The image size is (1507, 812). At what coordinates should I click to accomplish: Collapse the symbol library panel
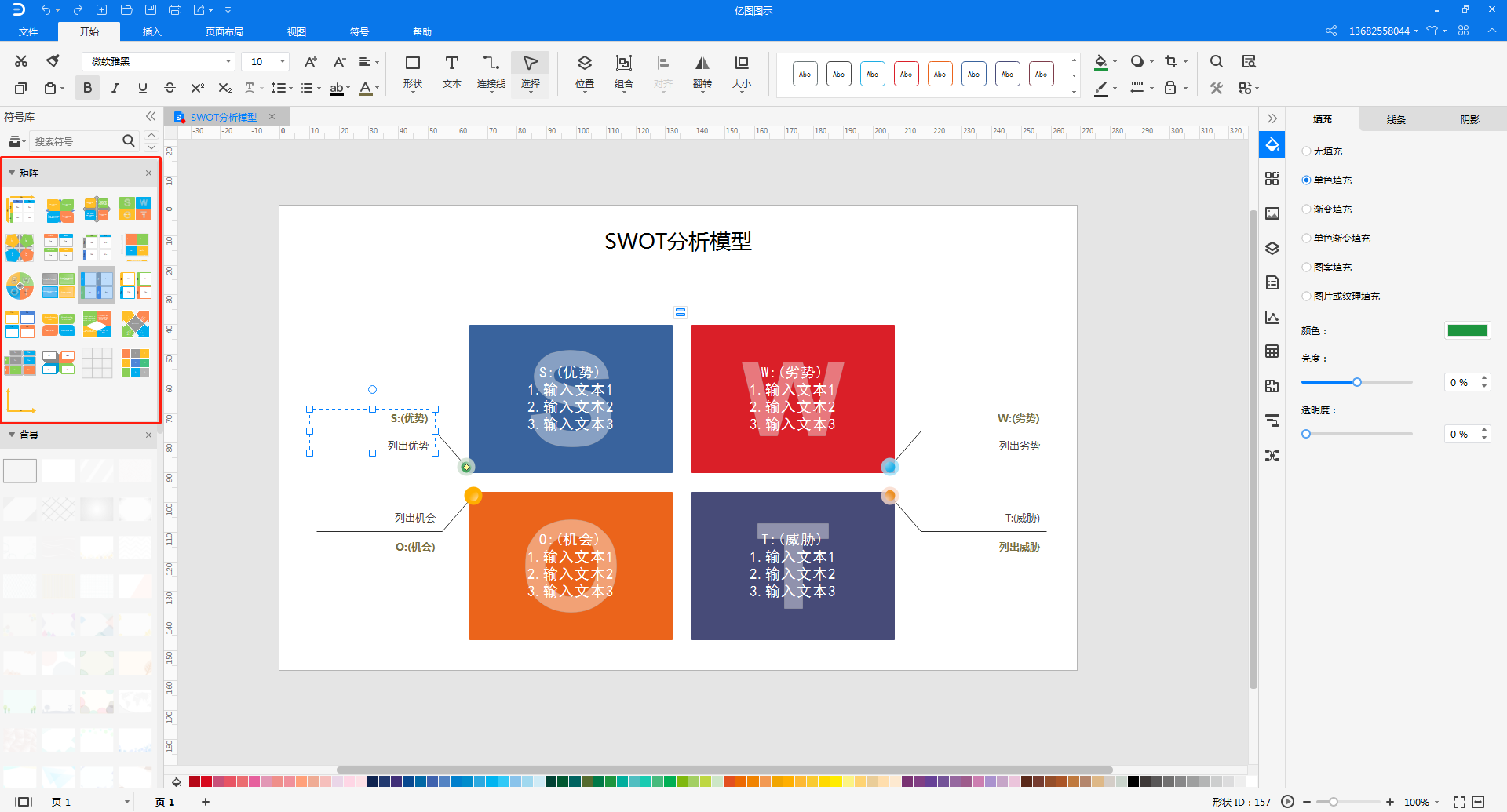[151, 116]
